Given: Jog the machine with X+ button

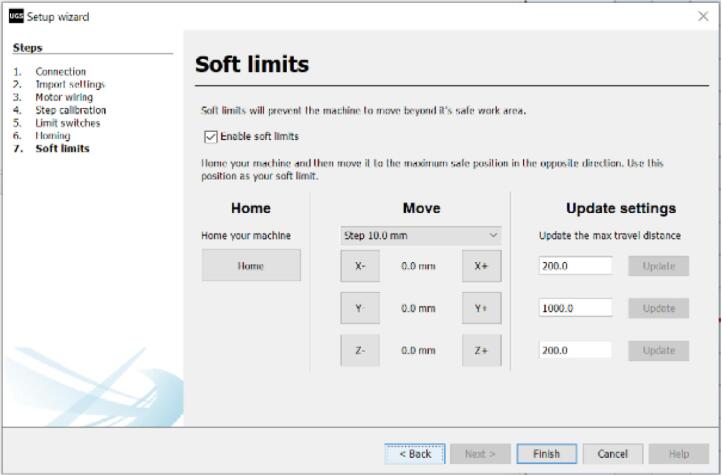Looking at the screenshot, I should tap(482, 266).
